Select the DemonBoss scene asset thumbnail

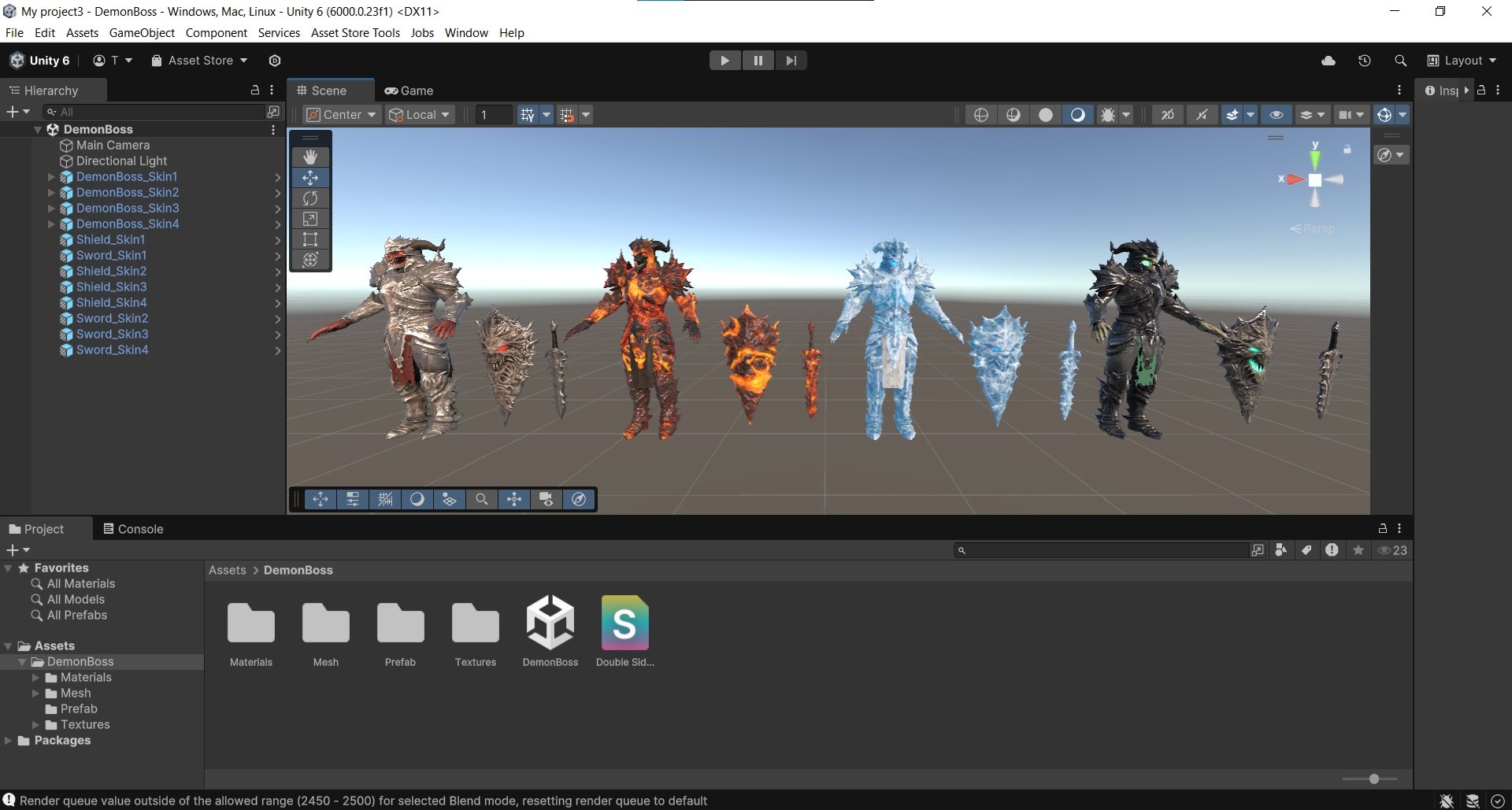pos(550,632)
